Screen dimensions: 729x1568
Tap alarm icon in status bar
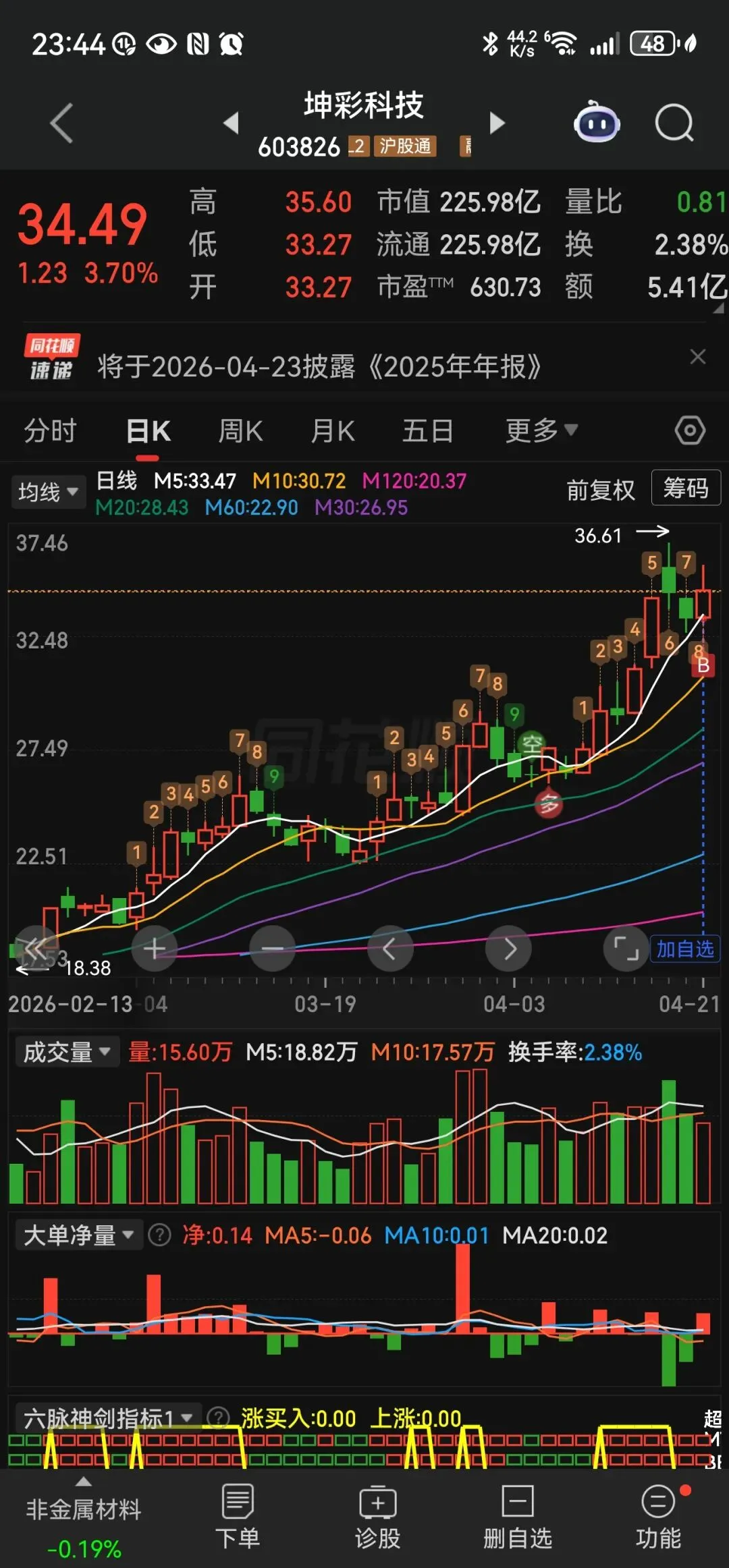coord(231,45)
